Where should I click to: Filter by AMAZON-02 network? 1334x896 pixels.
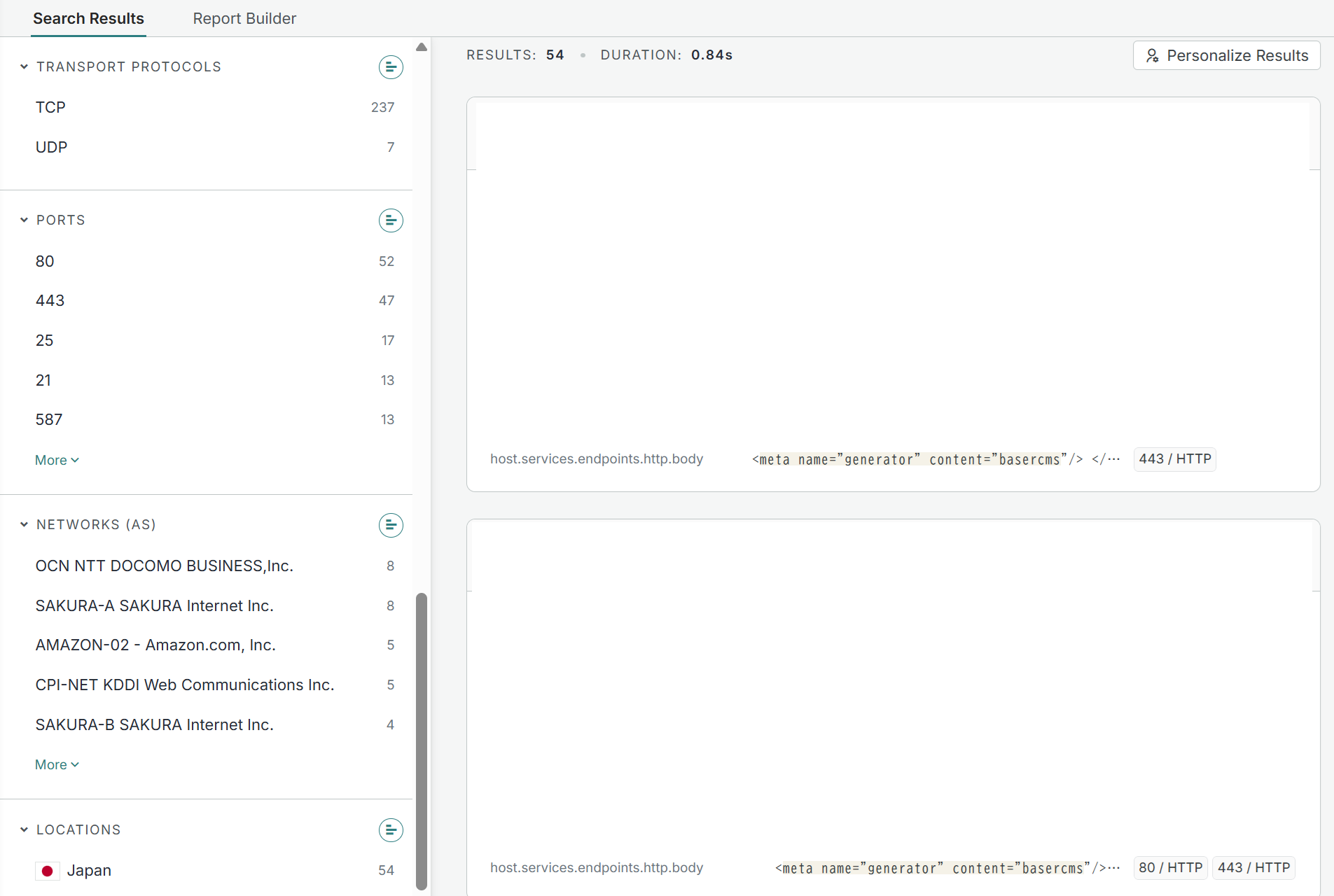pyautogui.click(x=155, y=645)
